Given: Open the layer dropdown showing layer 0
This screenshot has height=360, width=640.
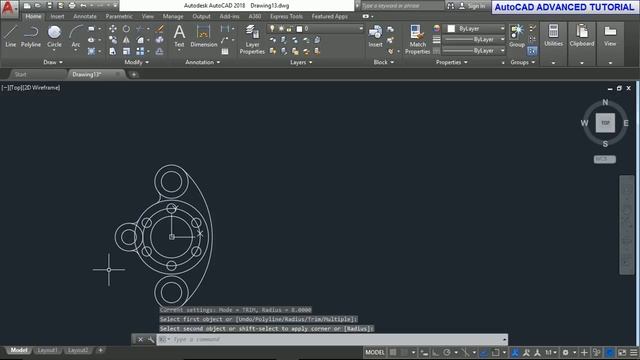Looking at the screenshot, I should [x=315, y=29].
